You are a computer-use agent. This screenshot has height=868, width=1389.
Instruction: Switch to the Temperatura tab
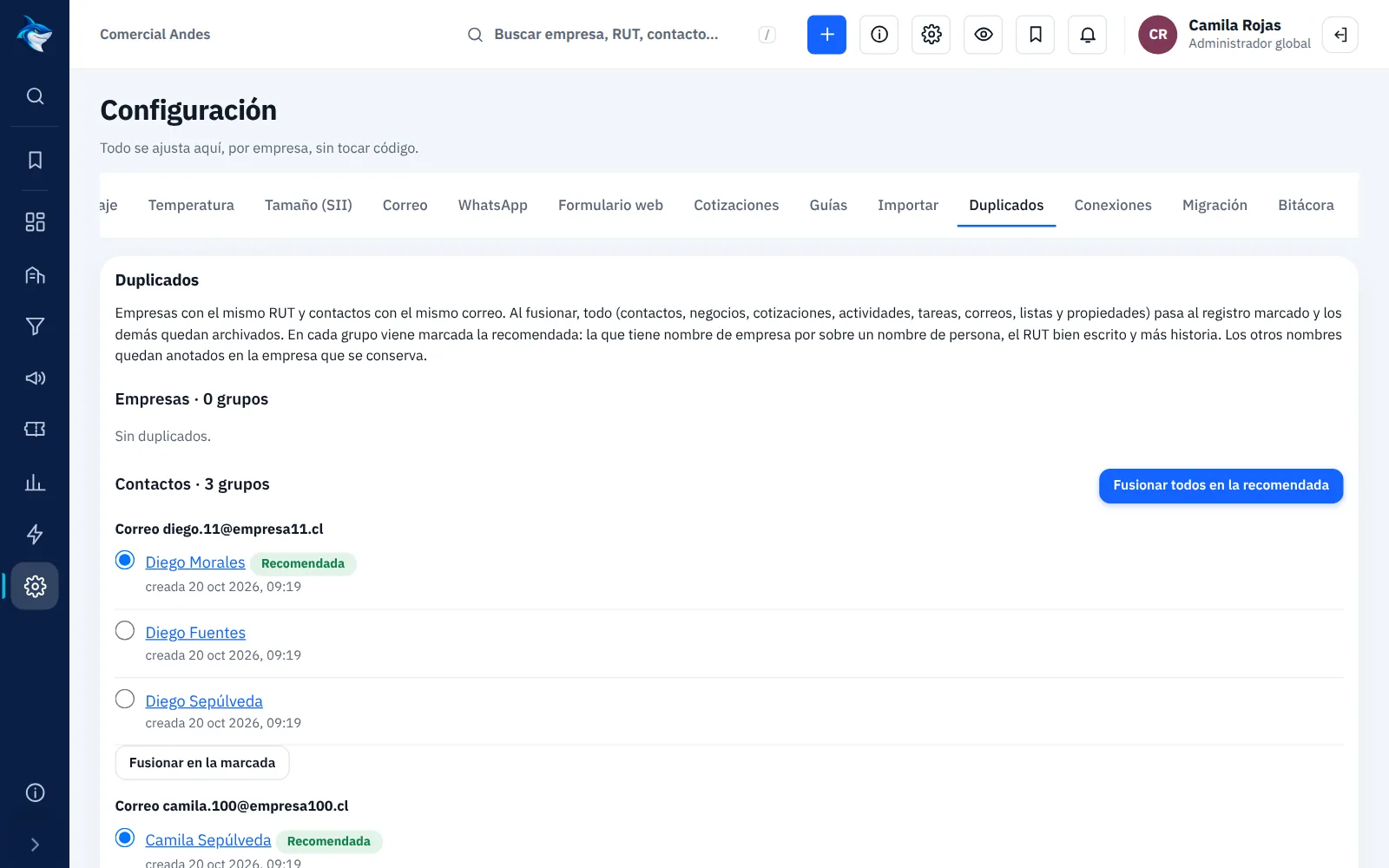pyautogui.click(x=191, y=205)
